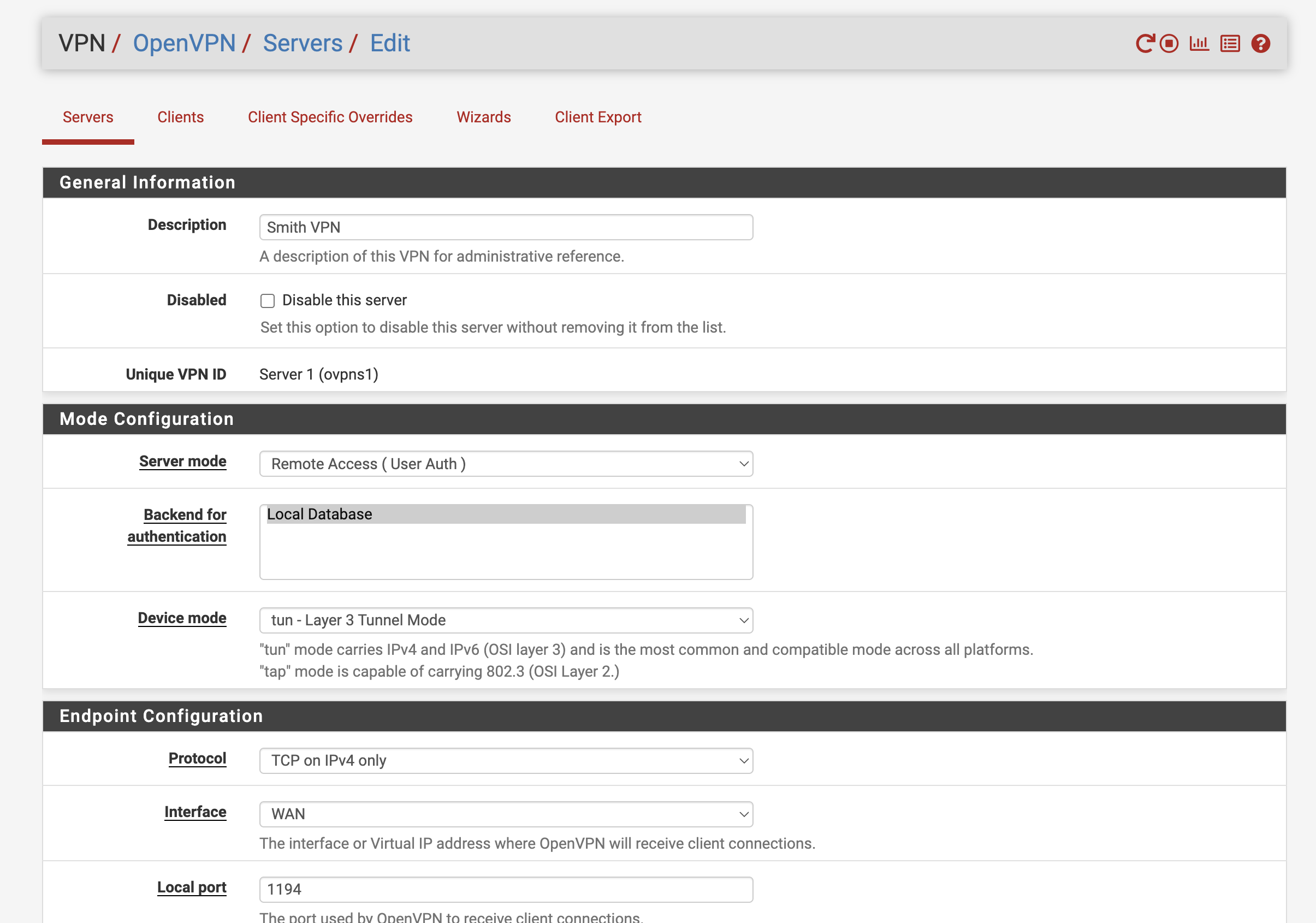Click the Device mode label link

(x=182, y=618)
